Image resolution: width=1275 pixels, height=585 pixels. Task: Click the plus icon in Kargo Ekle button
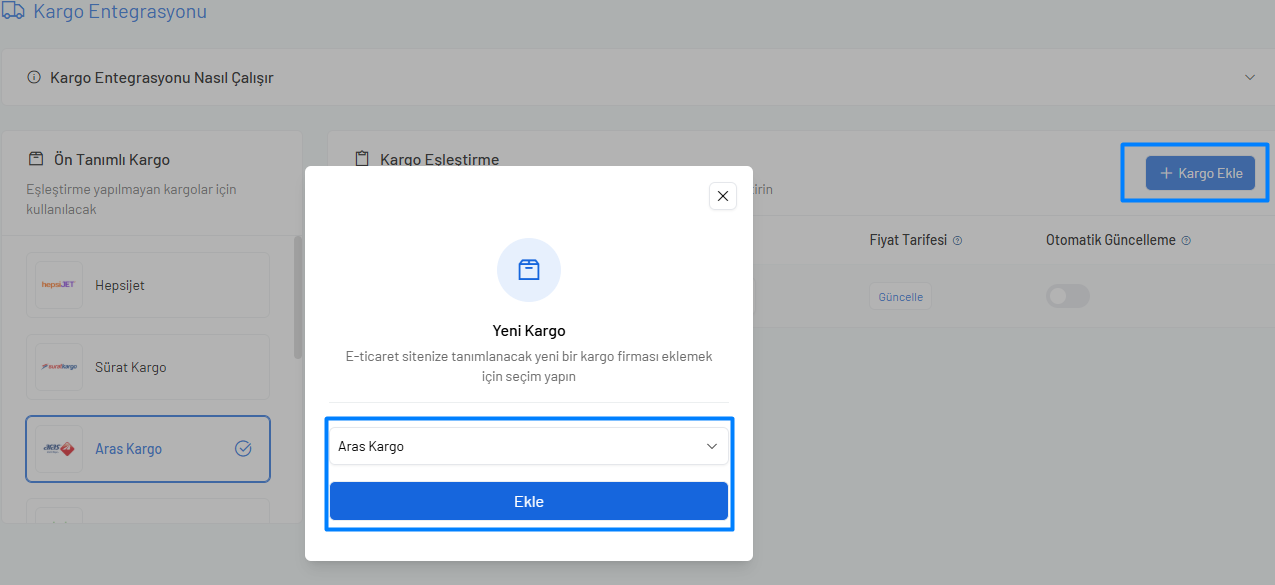click(1165, 173)
